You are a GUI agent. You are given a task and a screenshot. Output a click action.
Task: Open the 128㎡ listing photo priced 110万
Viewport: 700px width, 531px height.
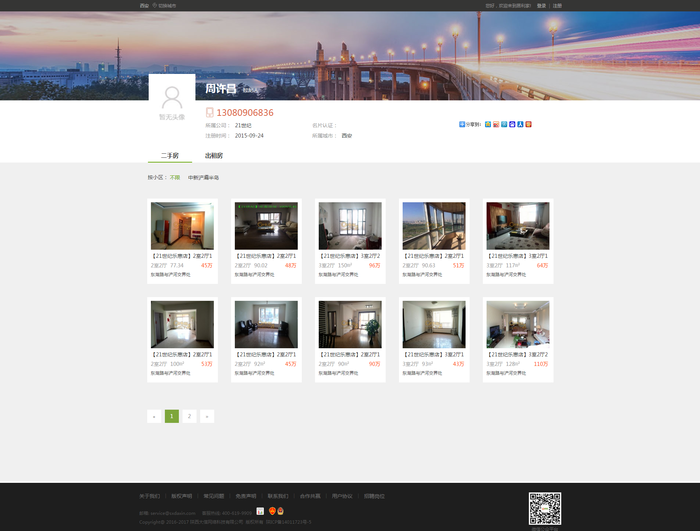[x=518, y=324]
